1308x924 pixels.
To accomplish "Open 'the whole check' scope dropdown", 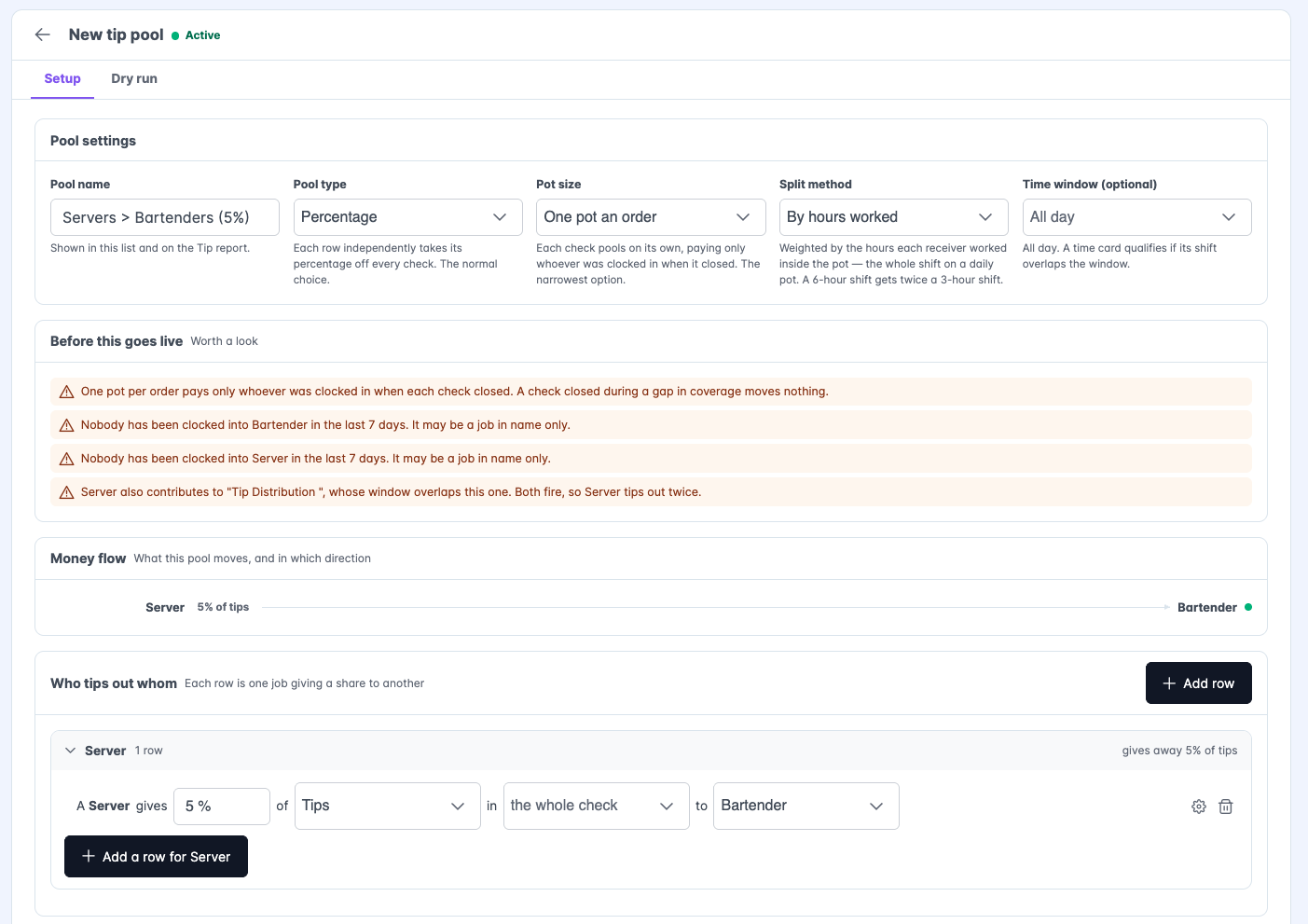I will click(x=596, y=806).
